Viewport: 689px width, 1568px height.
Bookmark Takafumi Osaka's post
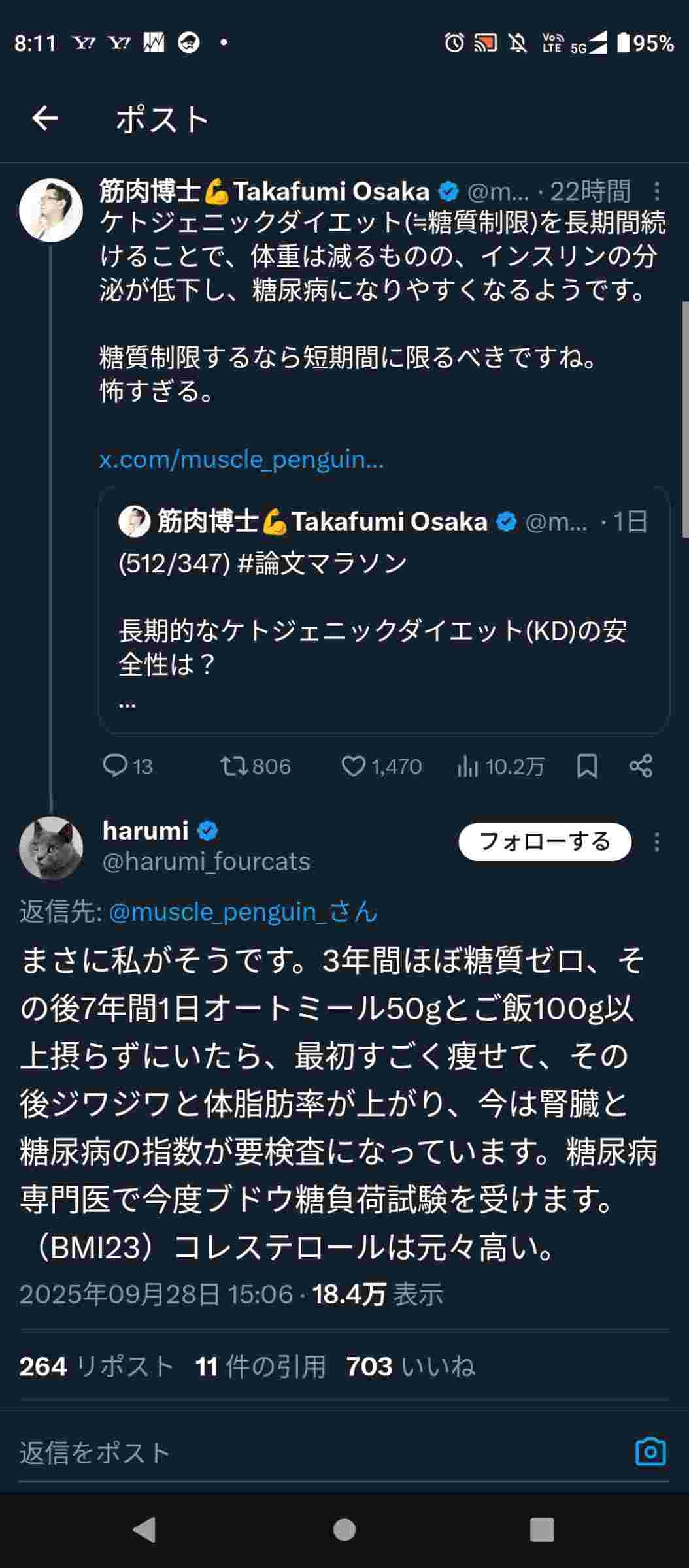pyautogui.click(x=587, y=766)
